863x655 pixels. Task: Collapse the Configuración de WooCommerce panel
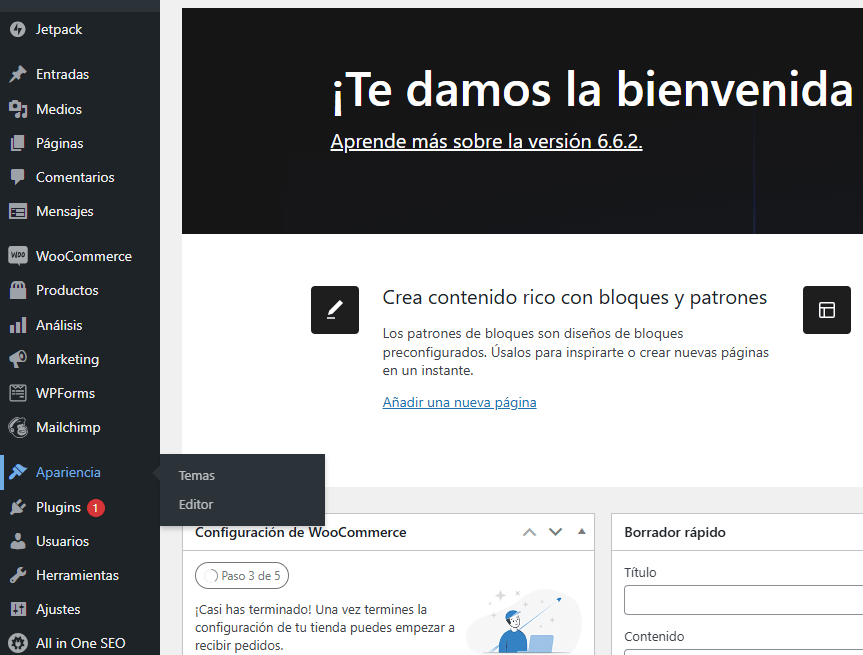pyautogui.click(x=582, y=532)
